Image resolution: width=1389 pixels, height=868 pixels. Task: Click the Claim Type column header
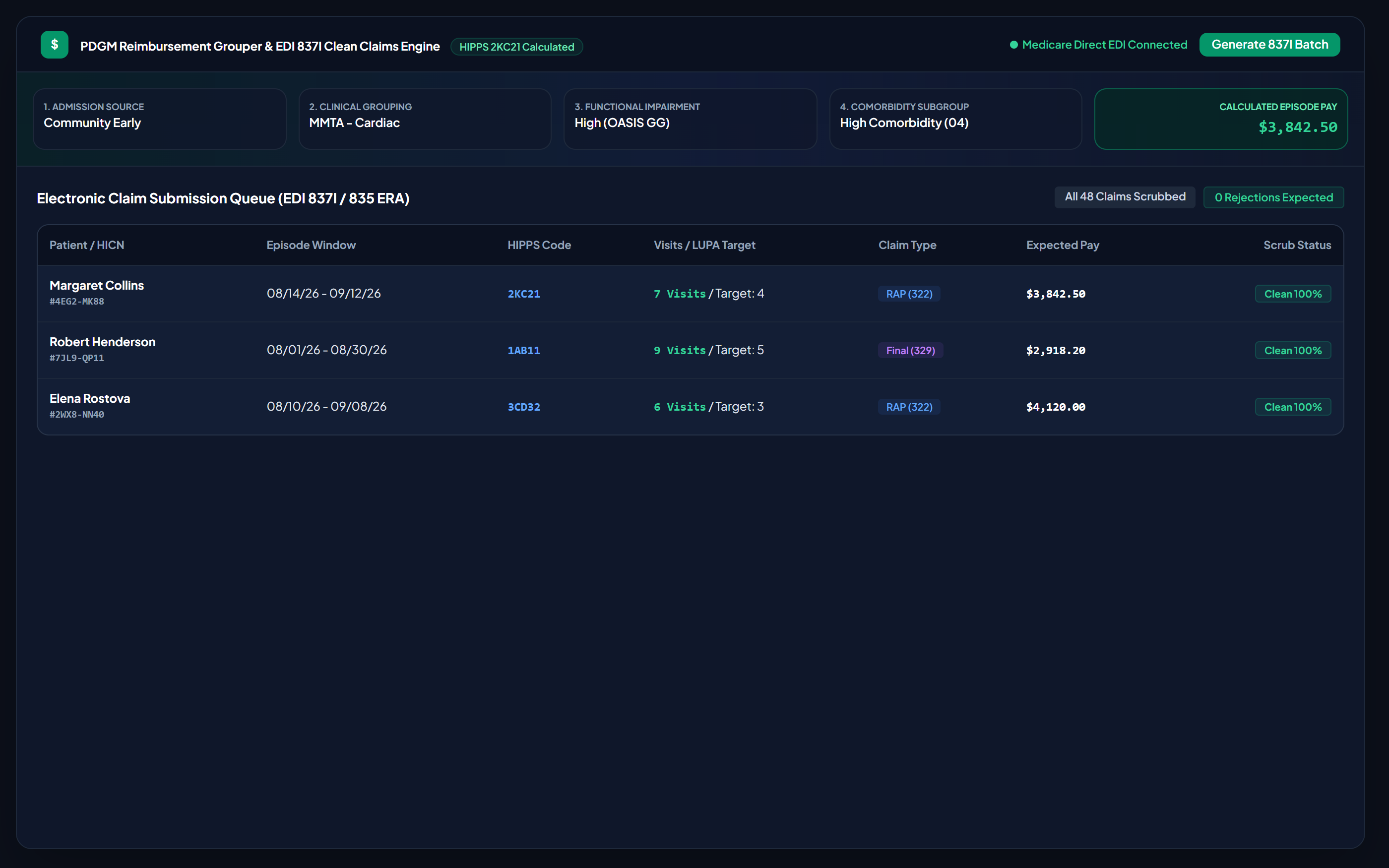pyautogui.click(x=907, y=245)
